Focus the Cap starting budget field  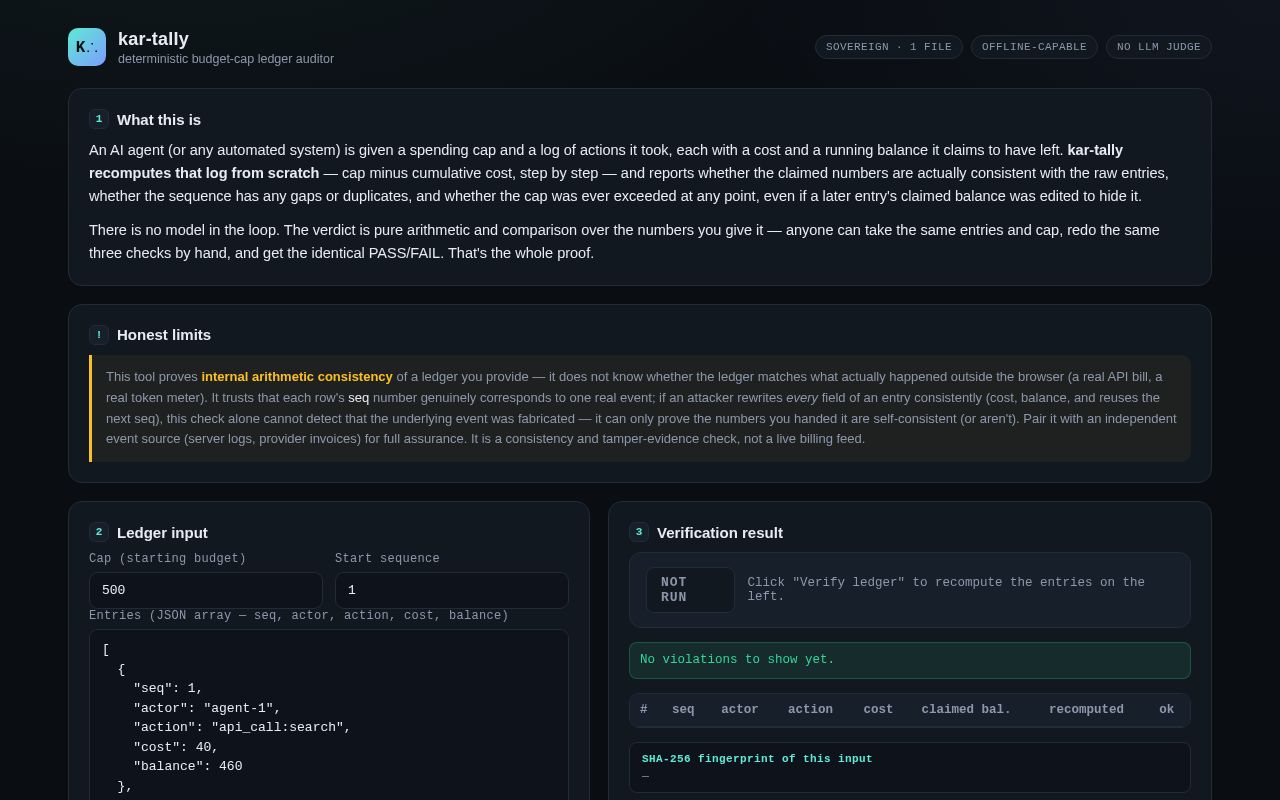click(206, 590)
